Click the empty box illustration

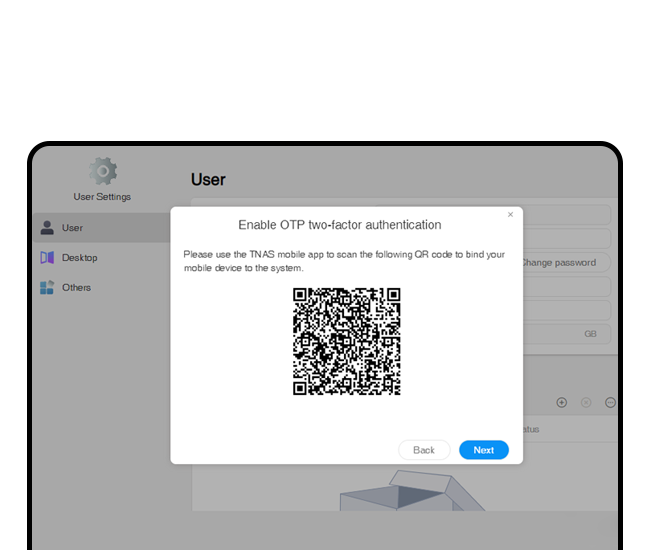pos(400,495)
